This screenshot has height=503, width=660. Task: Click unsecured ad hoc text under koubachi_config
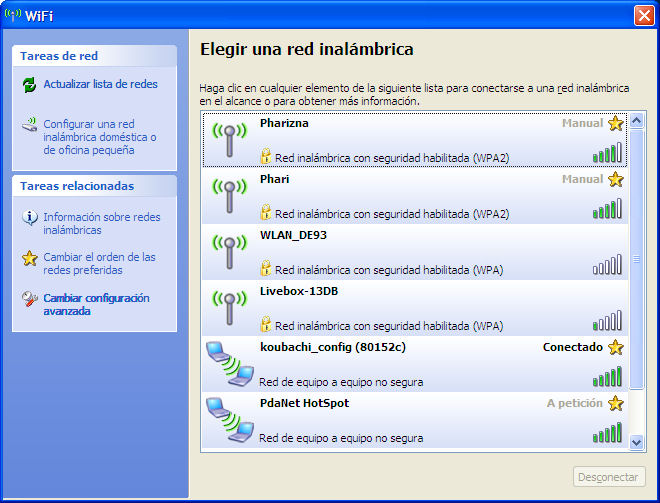click(341, 382)
